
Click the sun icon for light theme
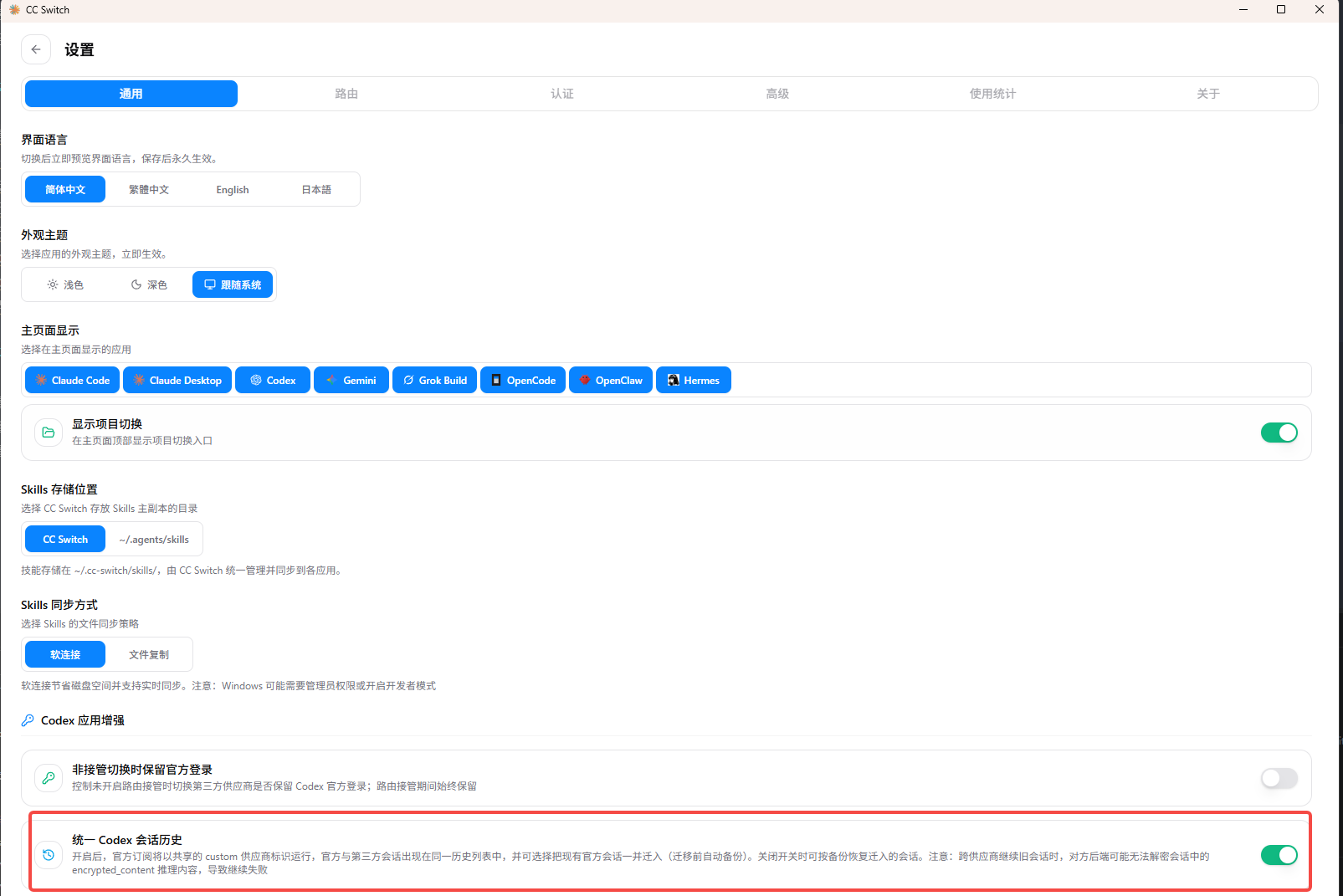[x=53, y=284]
